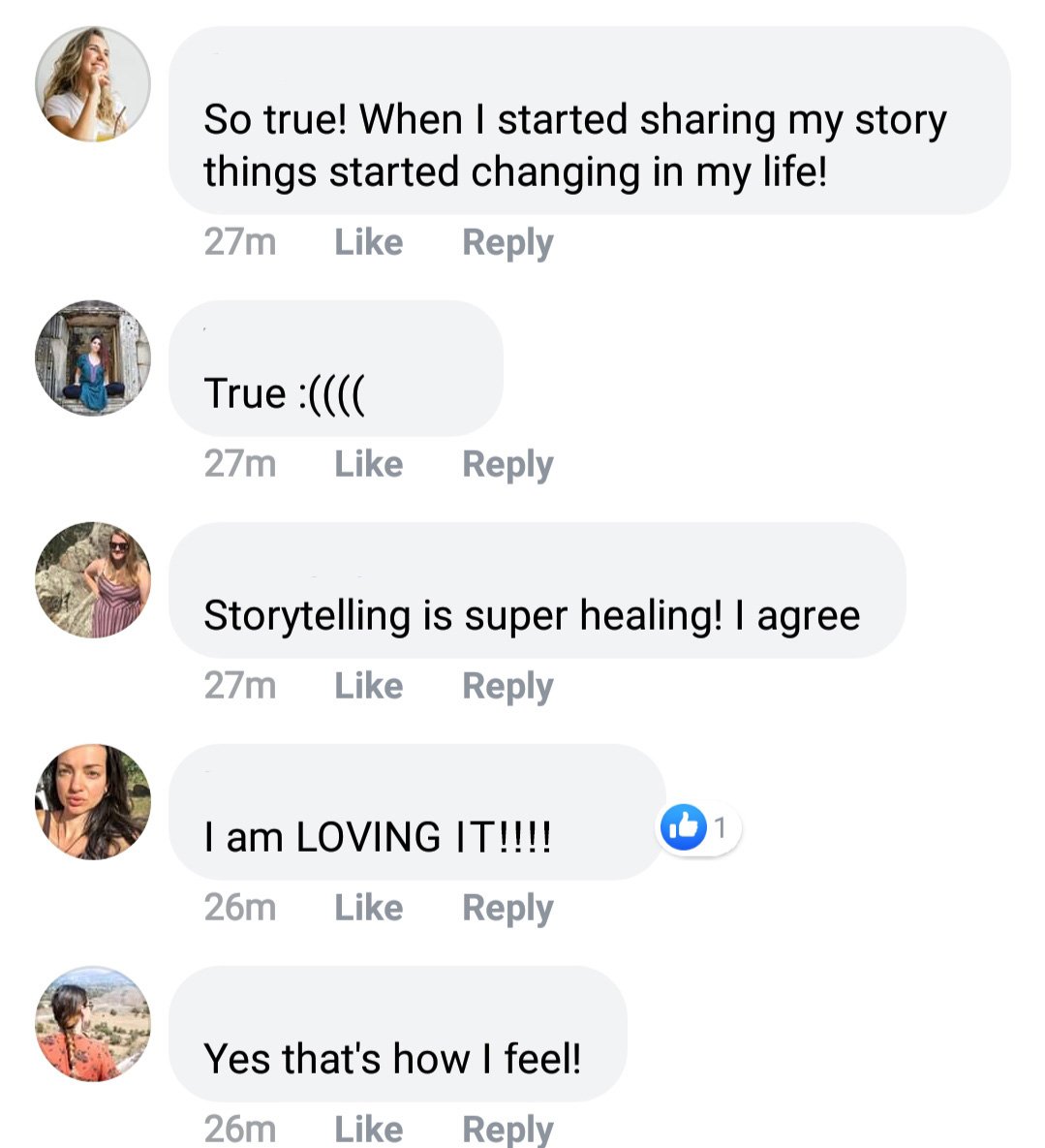Reply to the 'True :((((' comment
Viewport: 1045px width, 1148px height.
(x=507, y=466)
